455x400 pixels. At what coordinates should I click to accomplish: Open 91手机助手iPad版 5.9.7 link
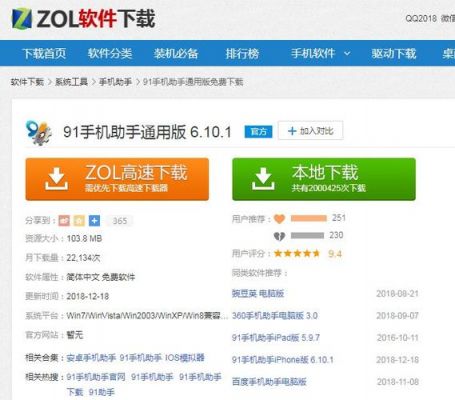coord(276,338)
